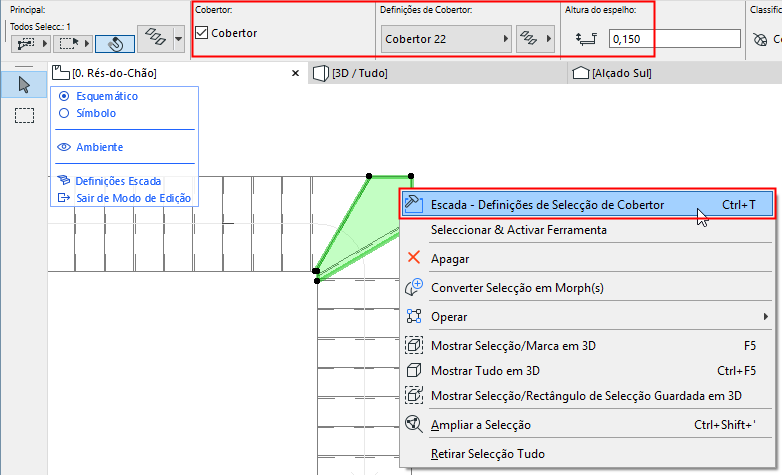Click the convert to Morph icon

click(413, 287)
